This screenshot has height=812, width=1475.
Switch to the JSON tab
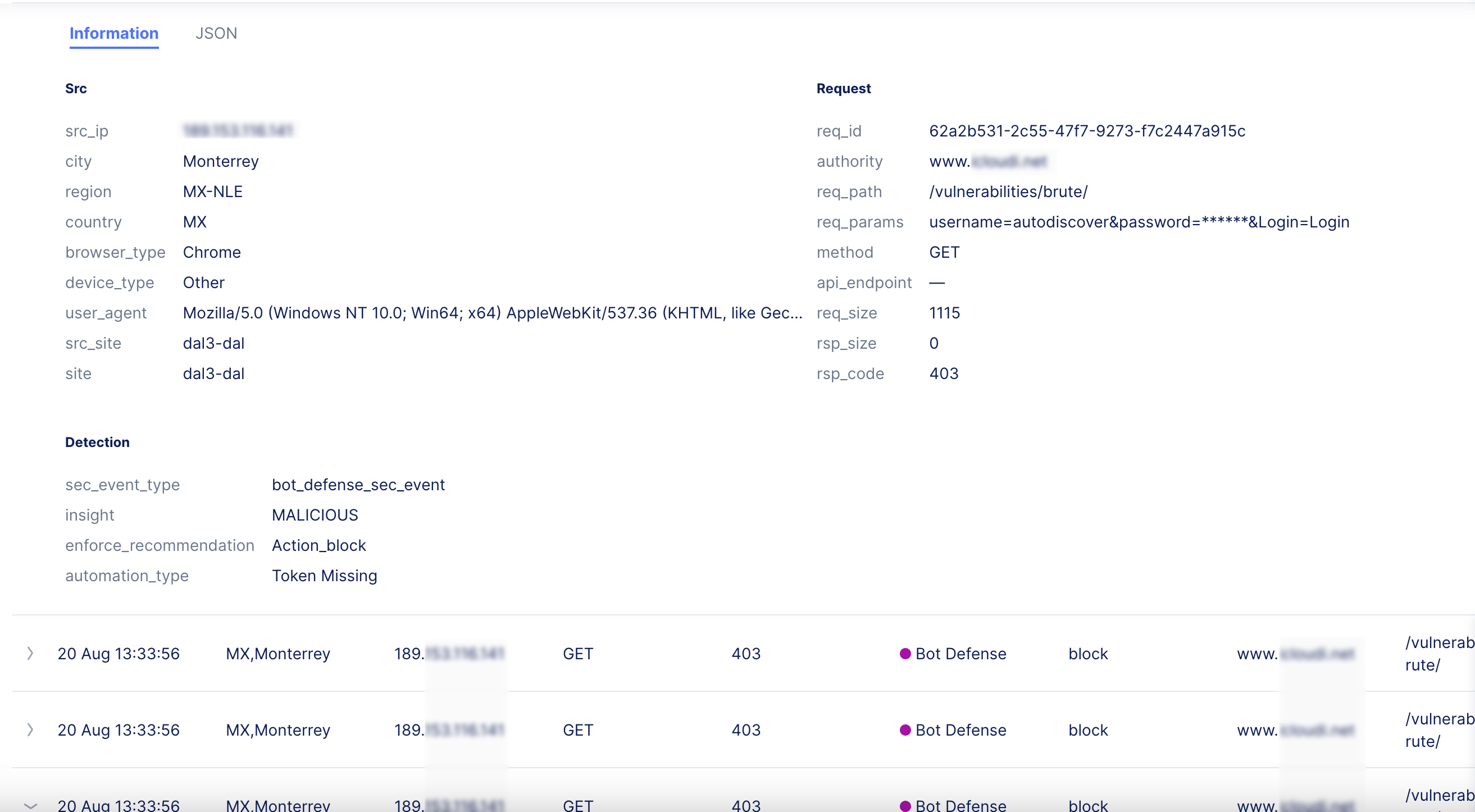pyautogui.click(x=216, y=33)
